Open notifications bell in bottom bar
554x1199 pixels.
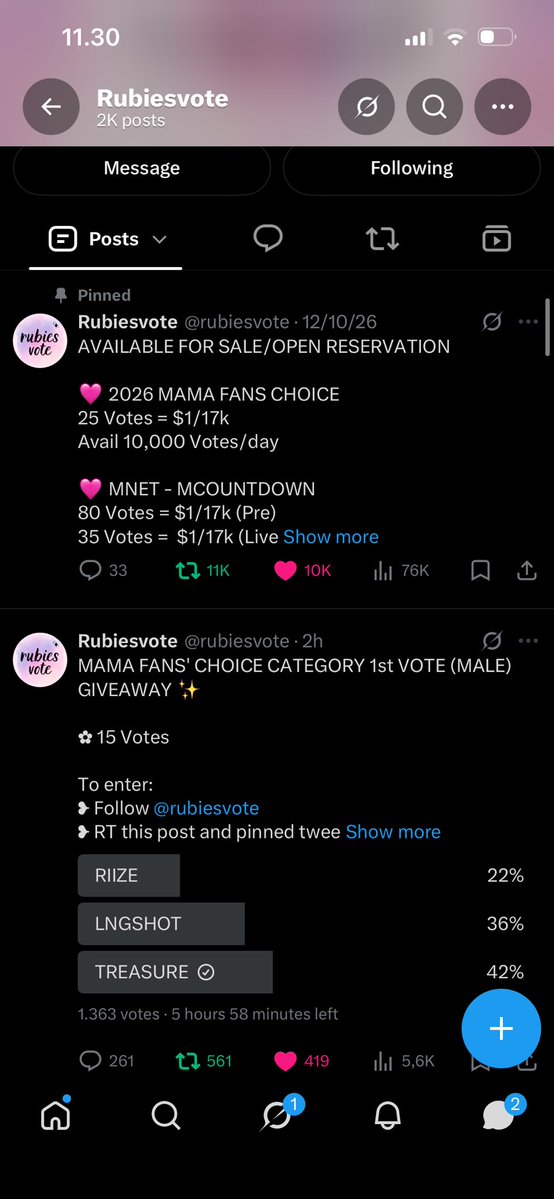click(387, 1116)
